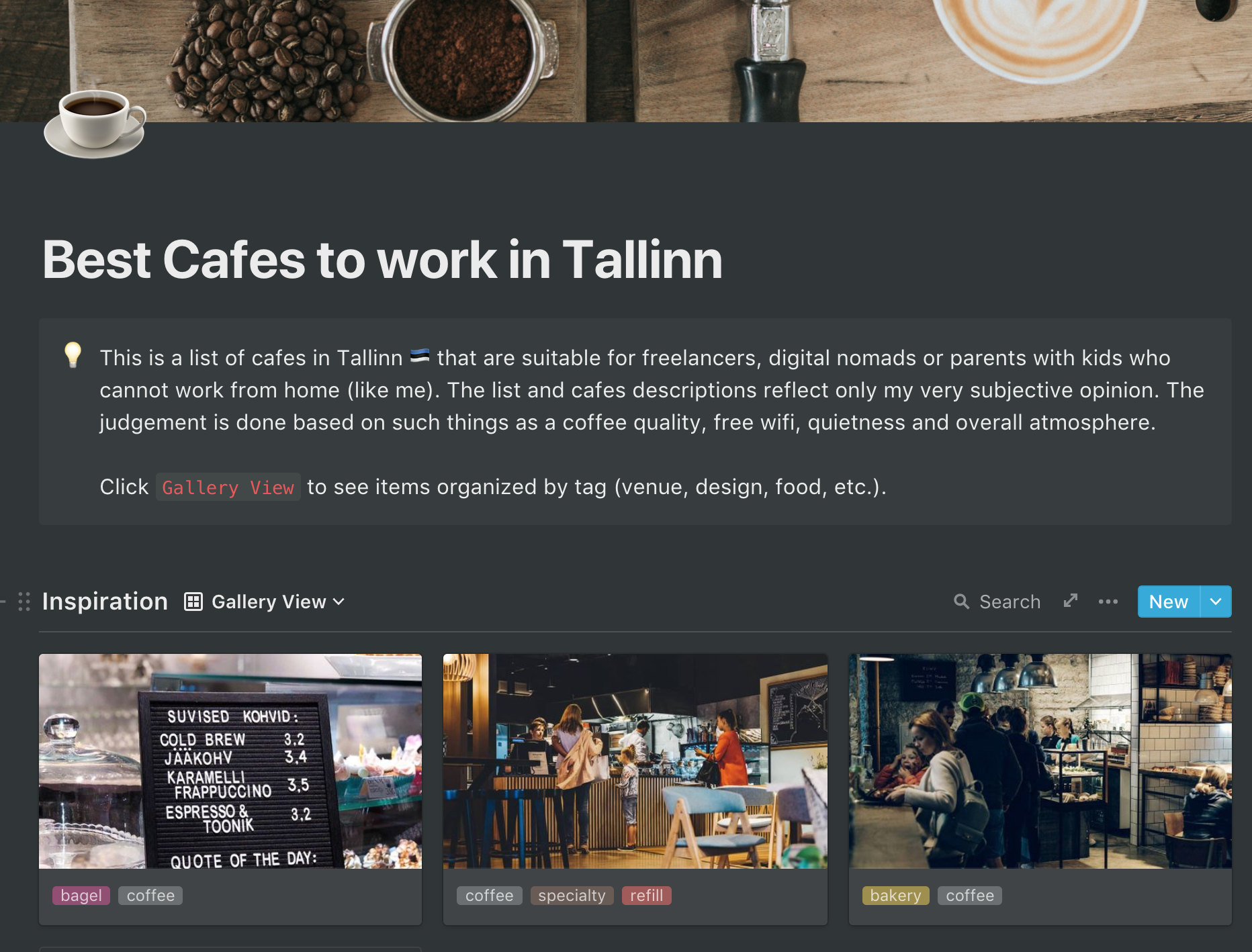Click the page title Best Cafes to work in Tallinn
1252x952 pixels.
382,260
